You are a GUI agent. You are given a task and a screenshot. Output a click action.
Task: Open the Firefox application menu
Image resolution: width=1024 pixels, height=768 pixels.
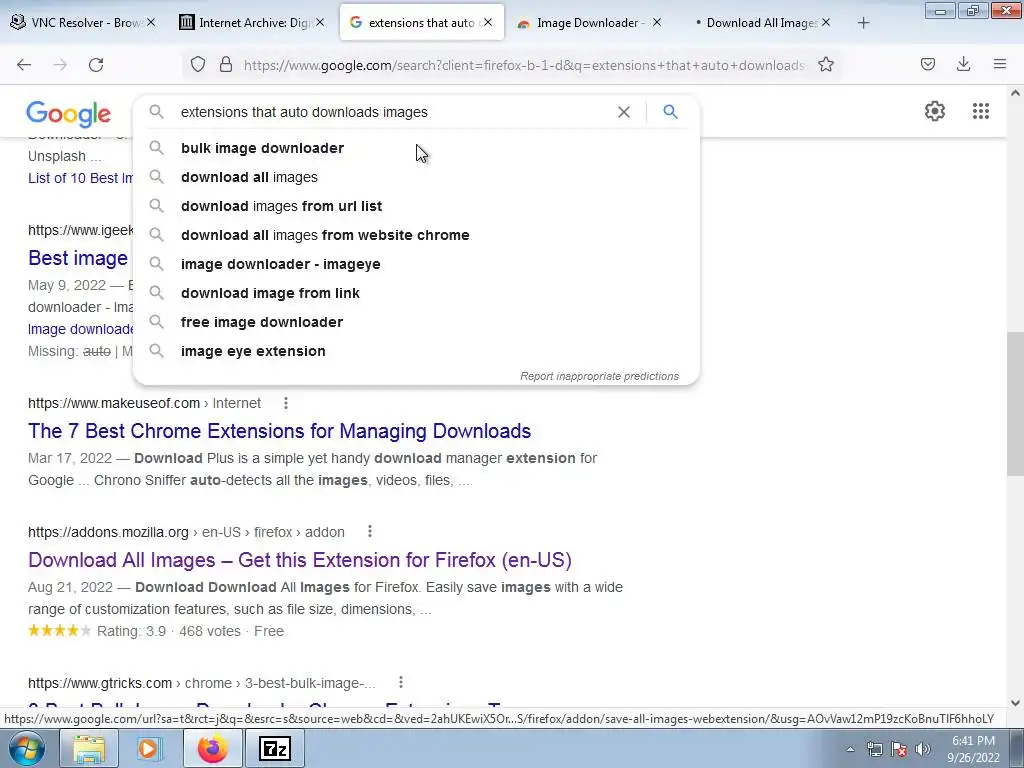1000,64
